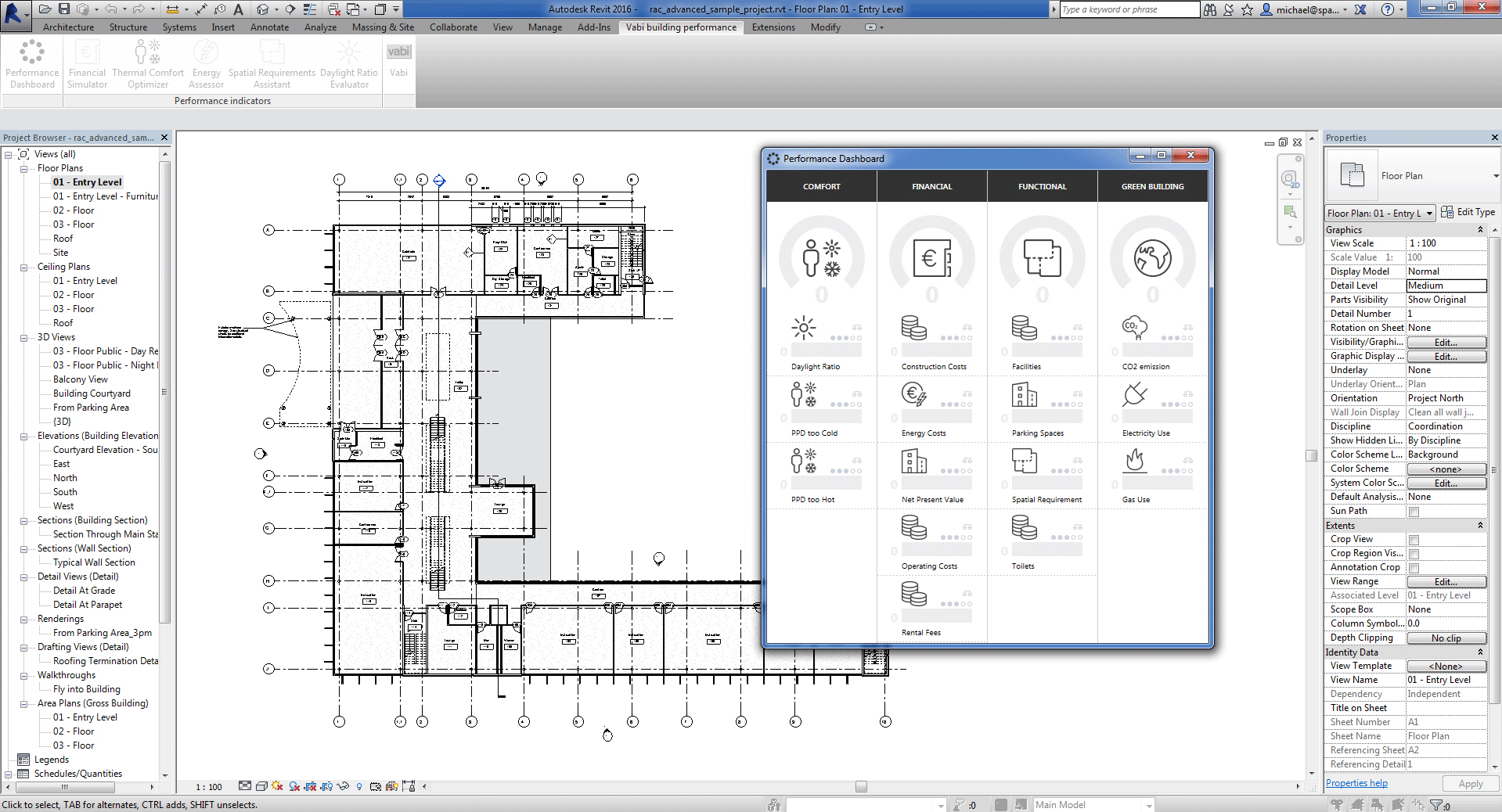The height and width of the screenshot is (812, 1502).
Task: Click Edit button for Visibility/Graphics overrides
Action: 1446,343
